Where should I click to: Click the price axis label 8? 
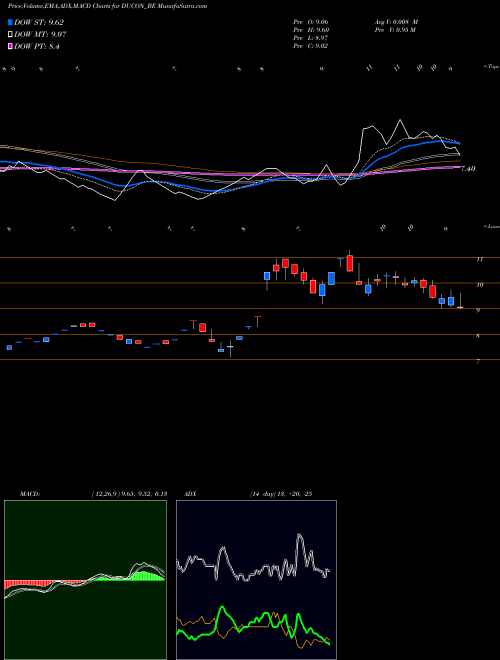click(x=478, y=336)
